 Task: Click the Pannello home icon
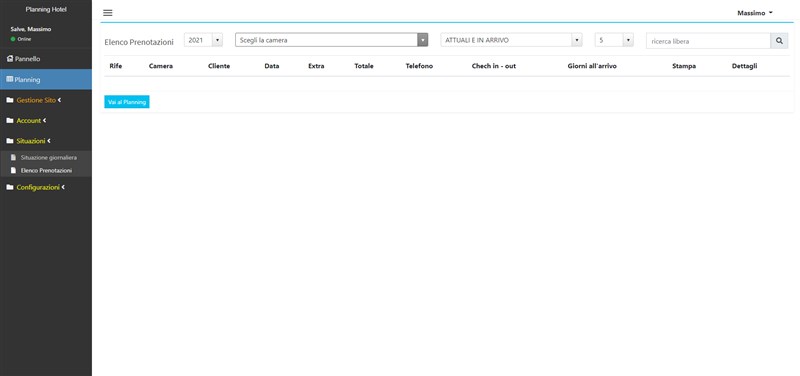10,59
